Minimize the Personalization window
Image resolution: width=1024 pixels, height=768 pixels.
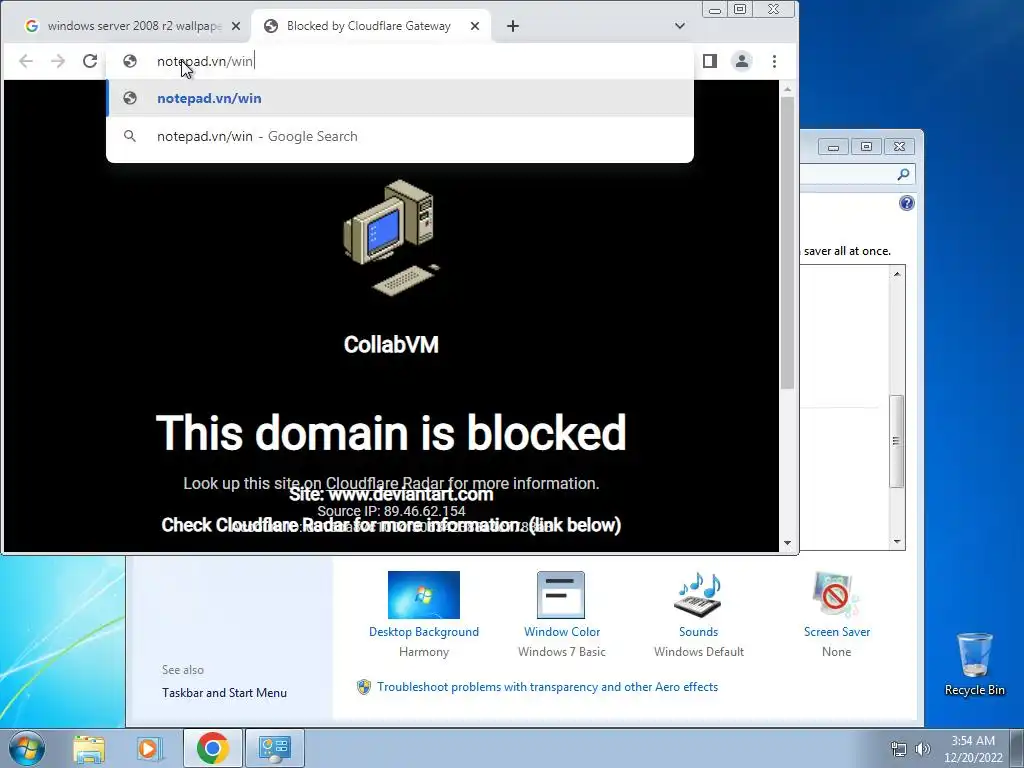833,147
